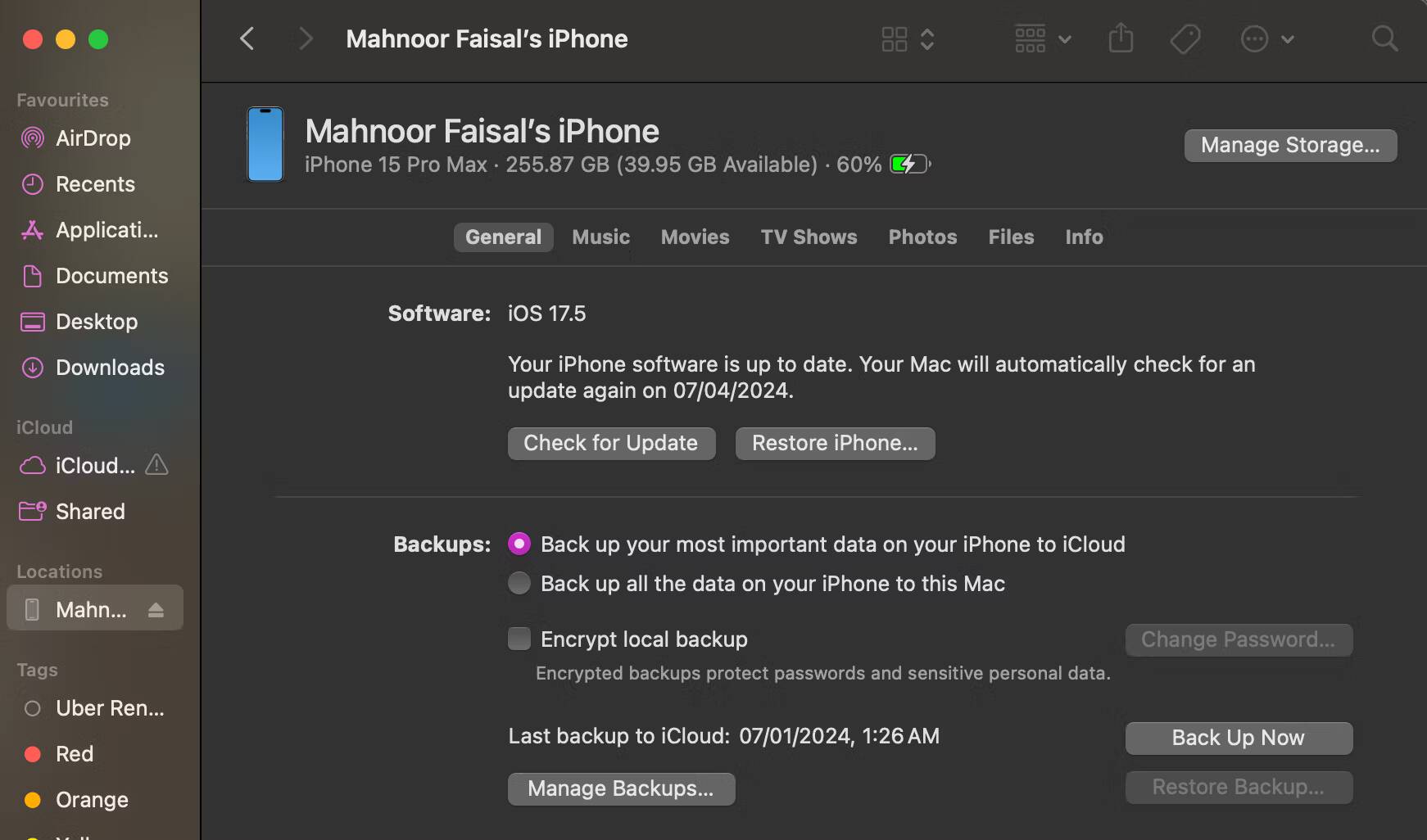This screenshot has height=840, width=1427.
Task: Click the Share icon in the toolbar
Action: (1121, 38)
